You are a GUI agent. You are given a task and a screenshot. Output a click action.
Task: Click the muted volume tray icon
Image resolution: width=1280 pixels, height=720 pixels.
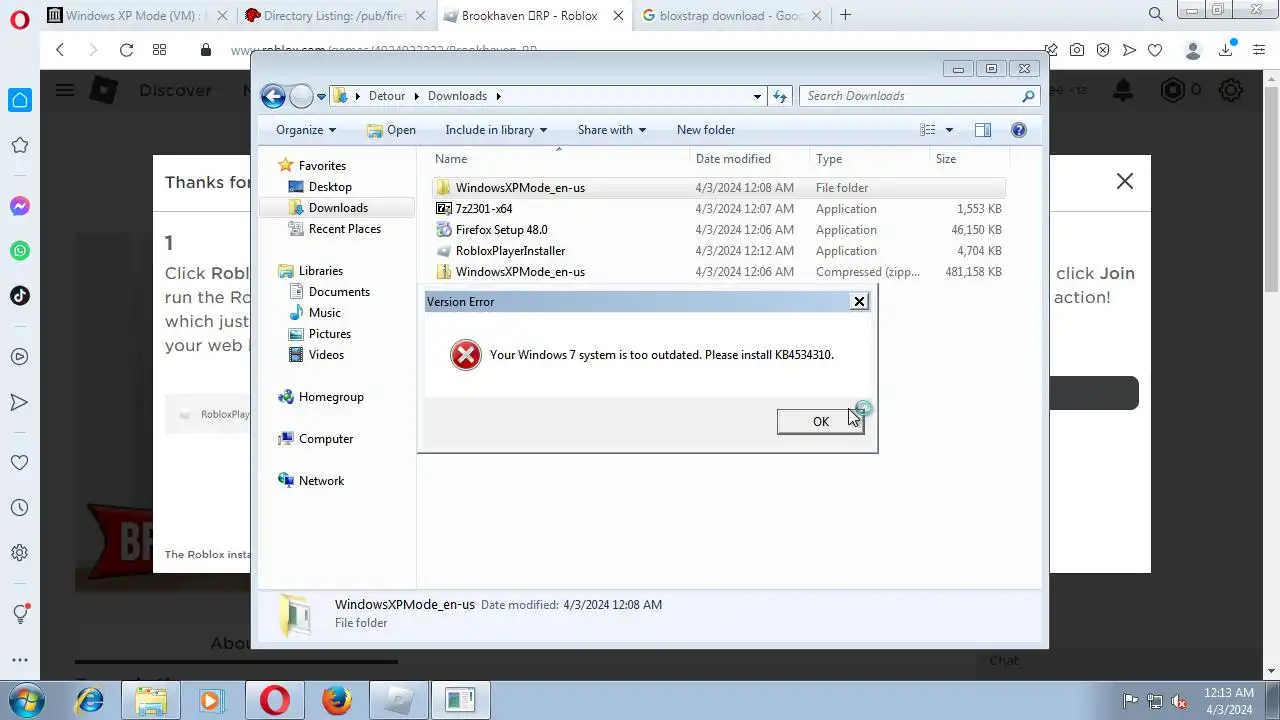click(1180, 701)
